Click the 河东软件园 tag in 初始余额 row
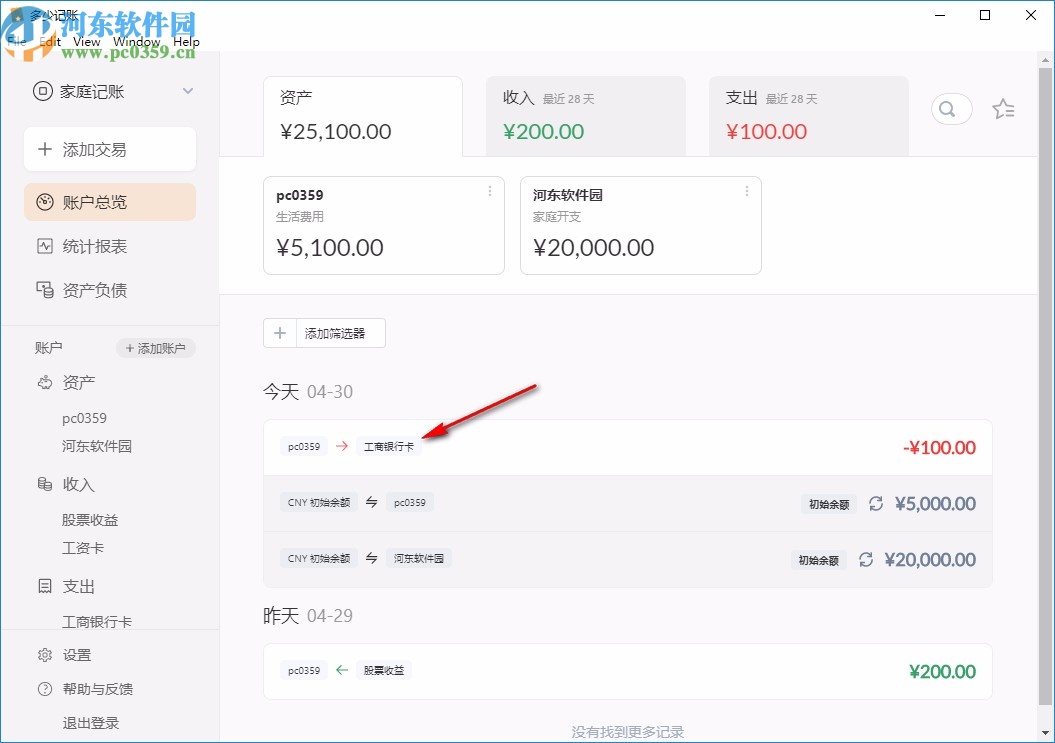 coord(419,558)
